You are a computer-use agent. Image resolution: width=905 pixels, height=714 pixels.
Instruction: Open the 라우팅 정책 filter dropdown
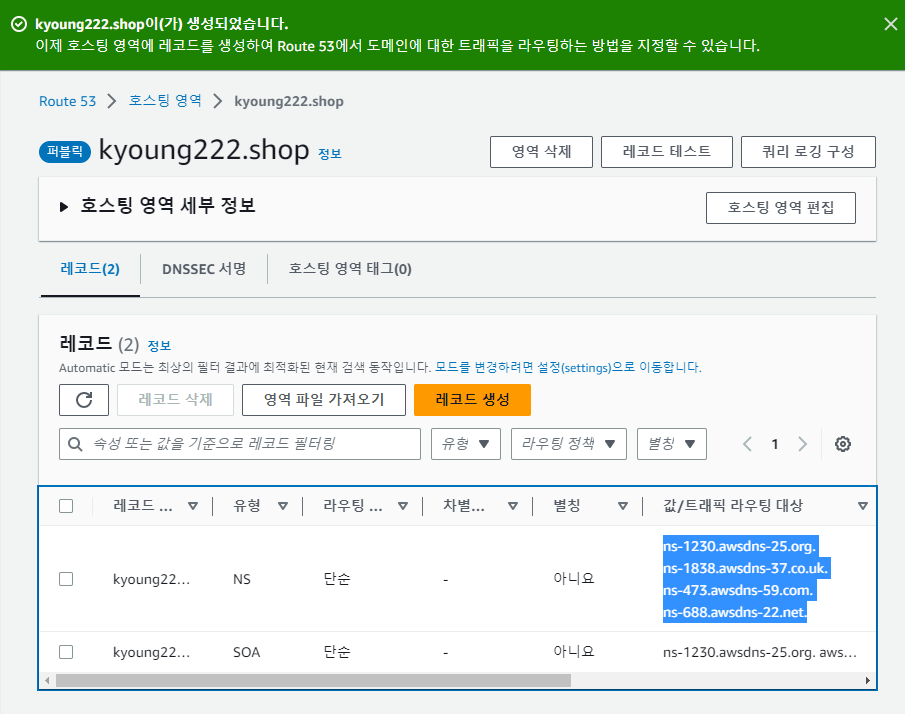tap(569, 444)
